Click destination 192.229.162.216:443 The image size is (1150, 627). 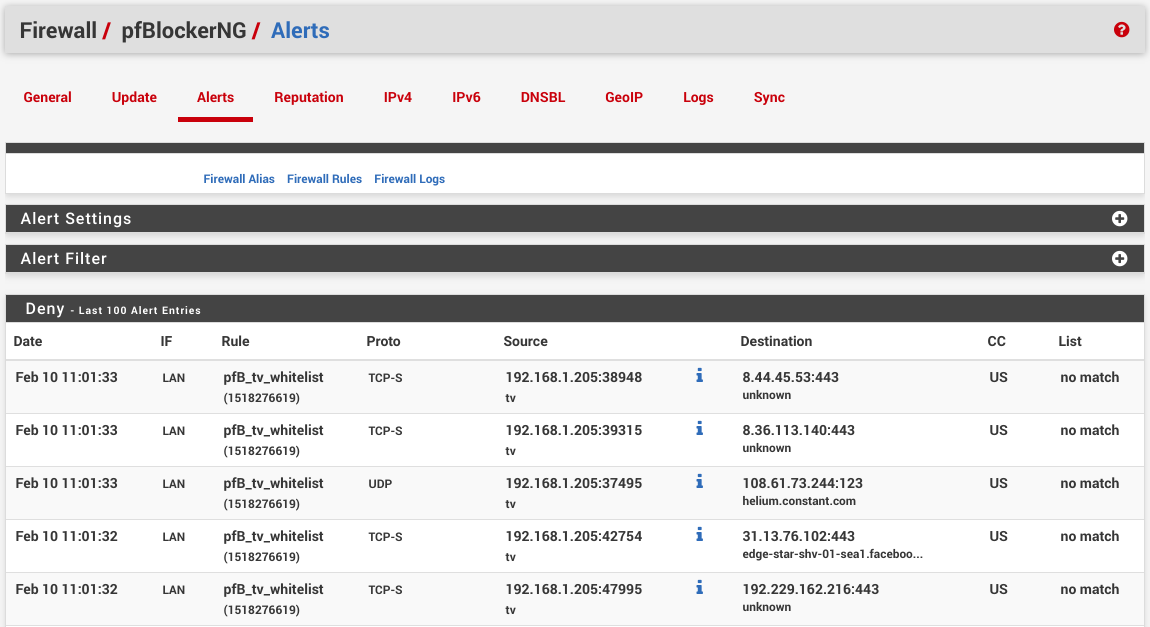(810, 589)
